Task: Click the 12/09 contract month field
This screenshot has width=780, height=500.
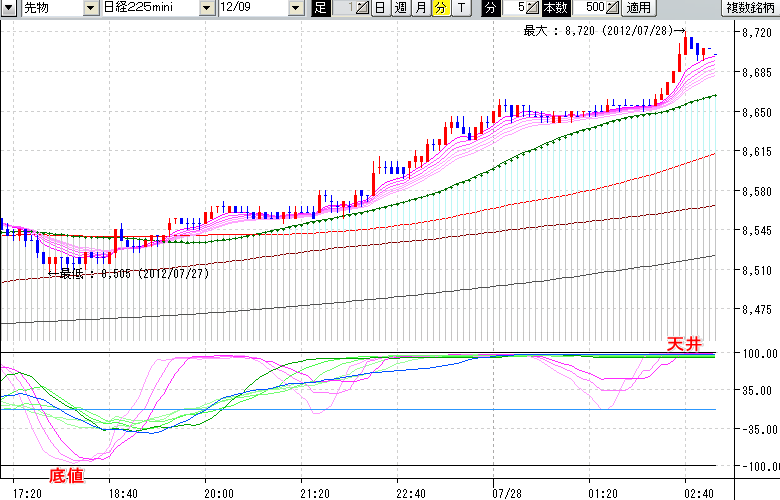Action: [x=253, y=7]
